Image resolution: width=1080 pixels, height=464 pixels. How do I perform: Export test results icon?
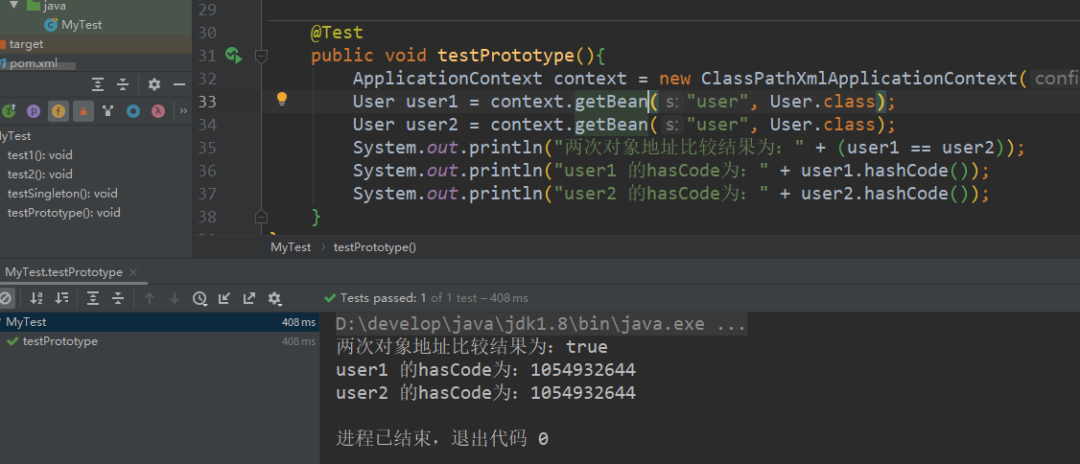pos(249,298)
